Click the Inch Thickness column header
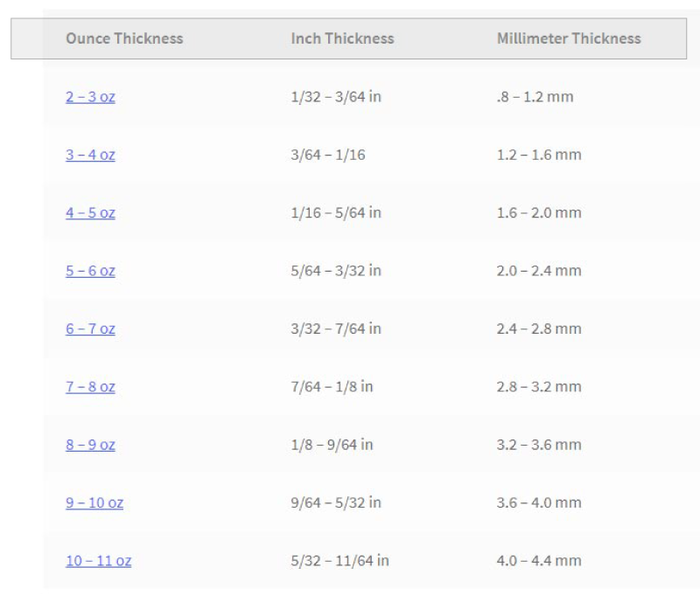700x602 pixels. [x=342, y=39]
